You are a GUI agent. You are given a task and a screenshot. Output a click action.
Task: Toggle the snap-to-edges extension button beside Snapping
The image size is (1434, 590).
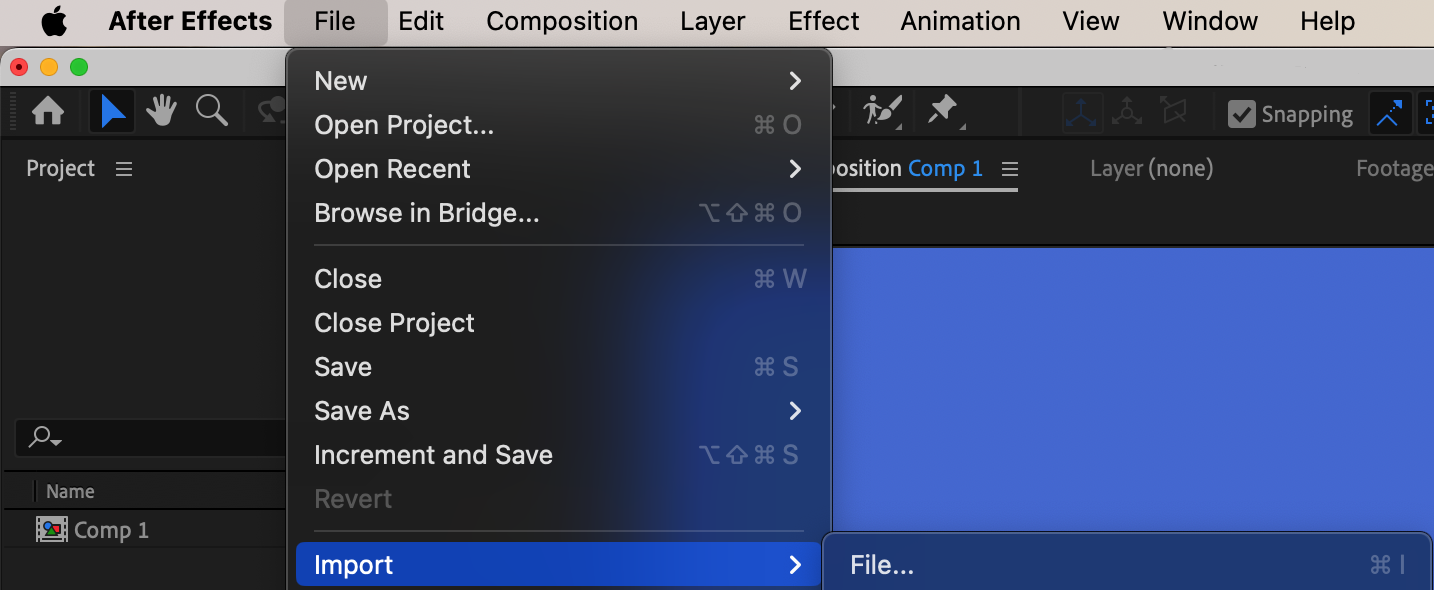click(1388, 114)
